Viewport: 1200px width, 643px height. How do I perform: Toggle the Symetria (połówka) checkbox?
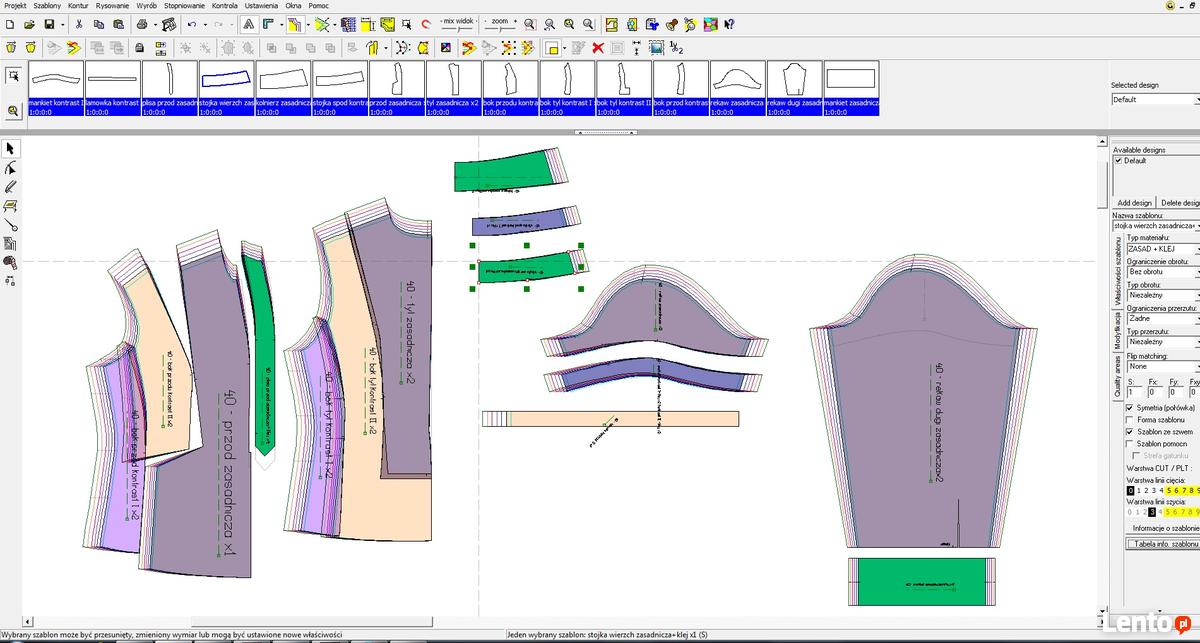[x=1130, y=408]
